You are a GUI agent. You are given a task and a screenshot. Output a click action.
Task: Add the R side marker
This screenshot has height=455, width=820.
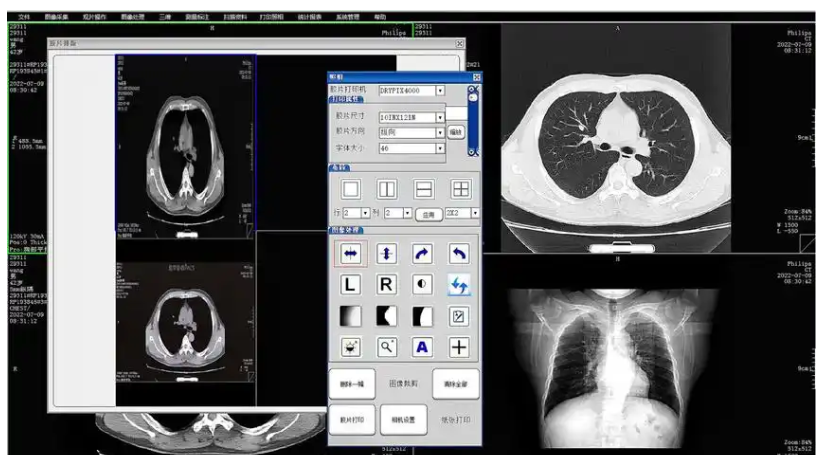pyautogui.click(x=386, y=285)
